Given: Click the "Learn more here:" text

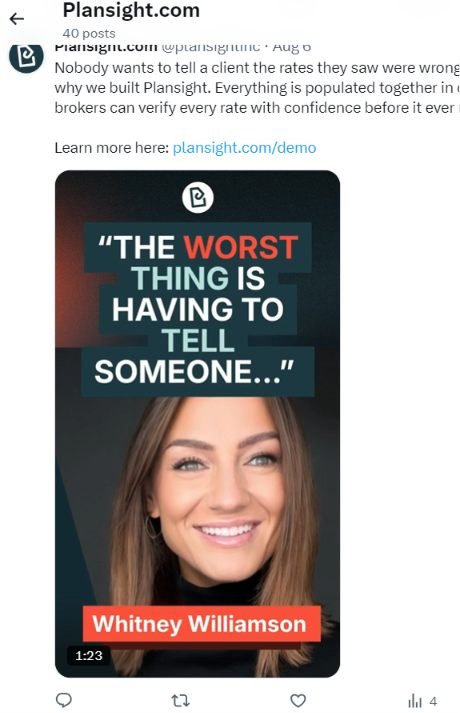Looking at the screenshot, I should click(x=112, y=148).
